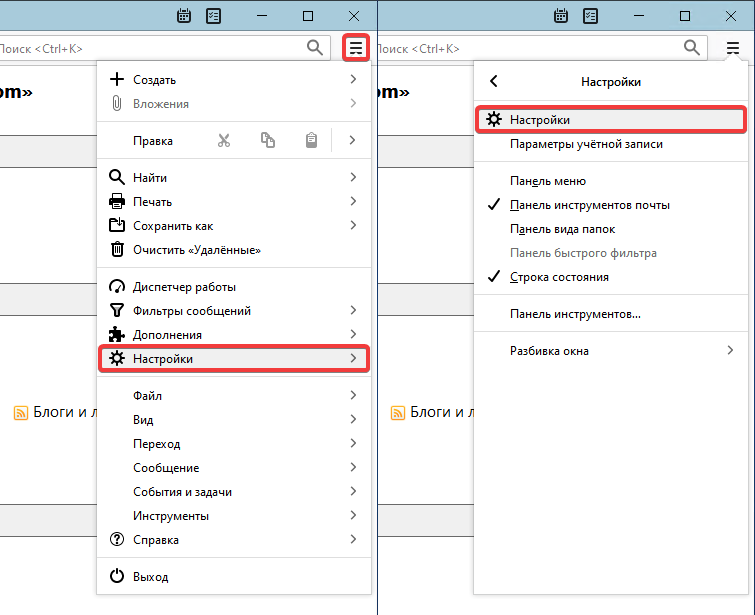This screenshot has width=755, height=615.
Task: Click the Copy icon in Правка row
Action: [x=268, y=141]
